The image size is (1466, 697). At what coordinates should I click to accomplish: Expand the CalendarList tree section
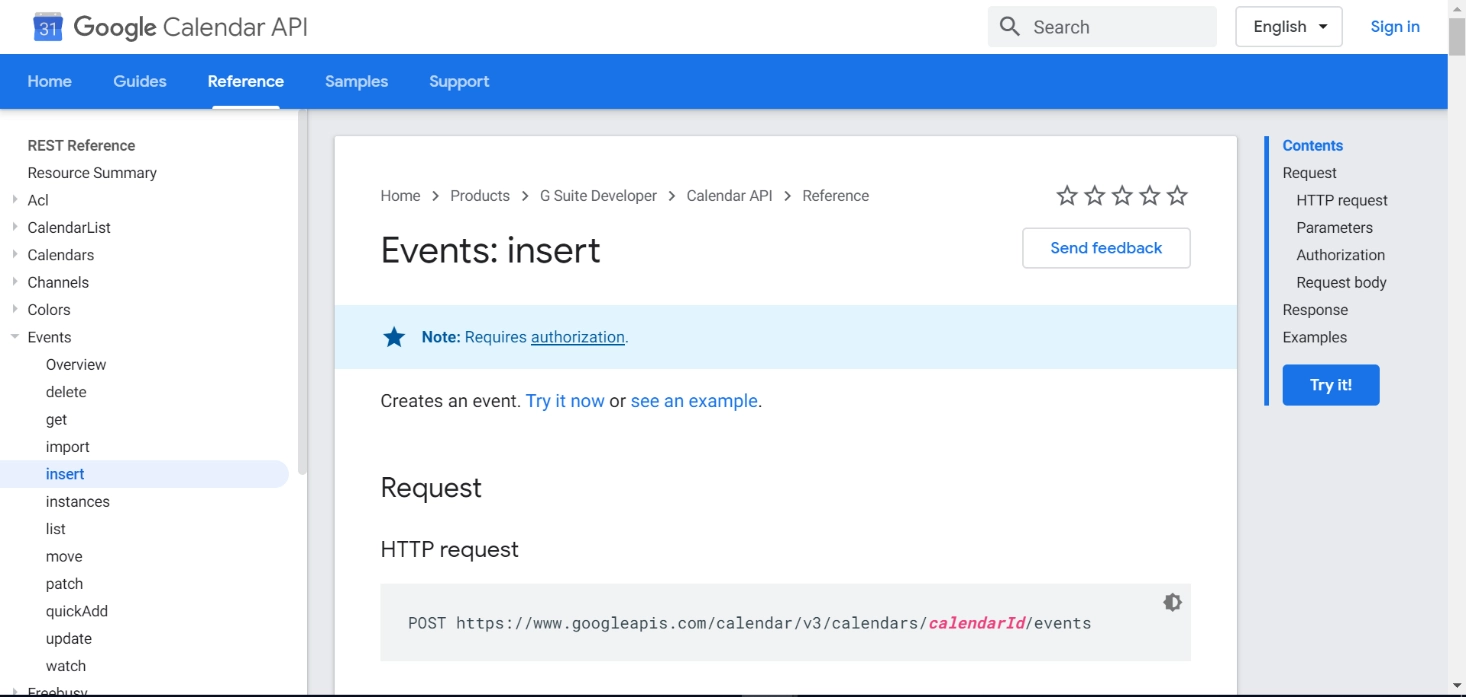[15, 227]
